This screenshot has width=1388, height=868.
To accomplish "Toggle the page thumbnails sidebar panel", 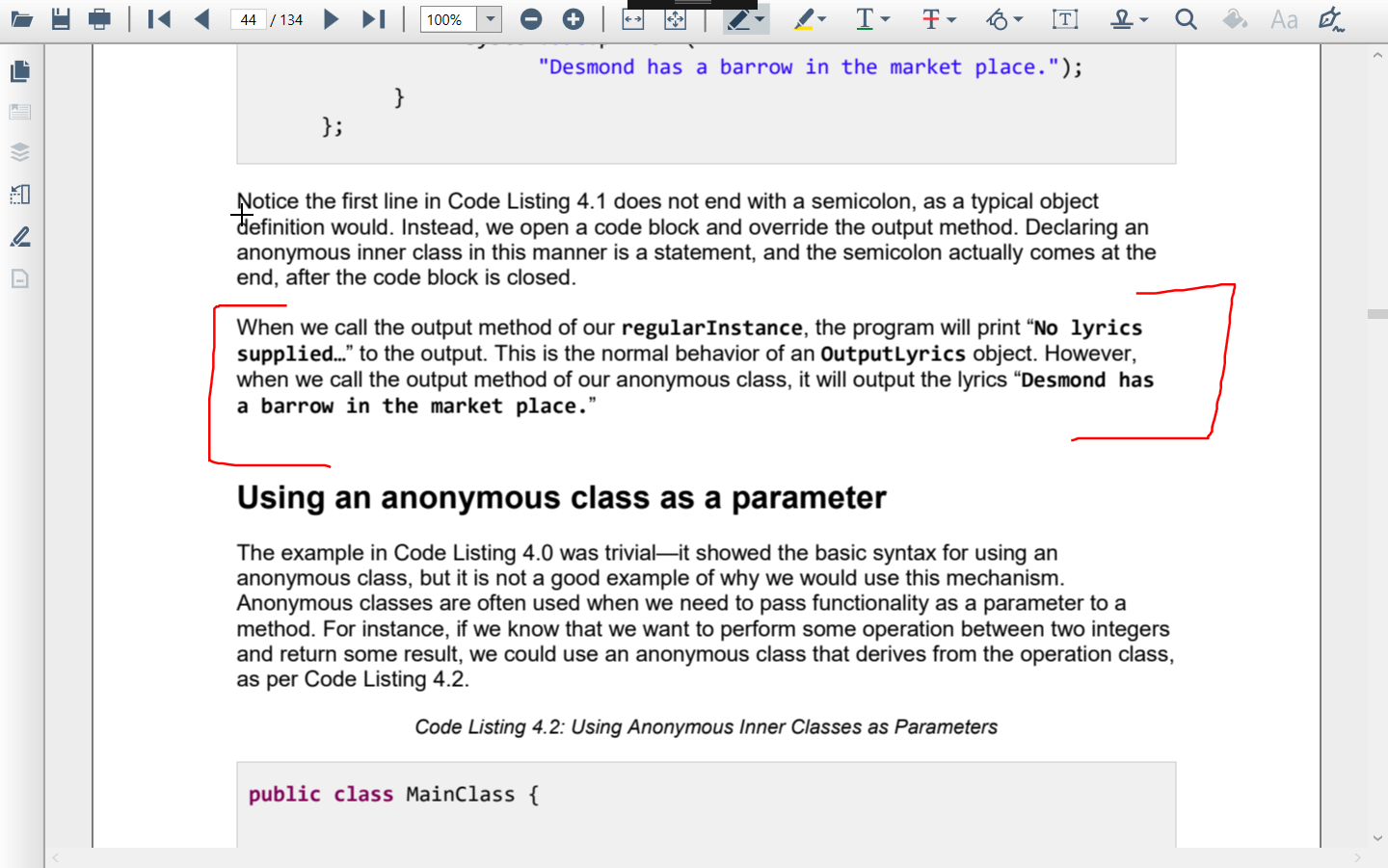I will click(20, 71).
